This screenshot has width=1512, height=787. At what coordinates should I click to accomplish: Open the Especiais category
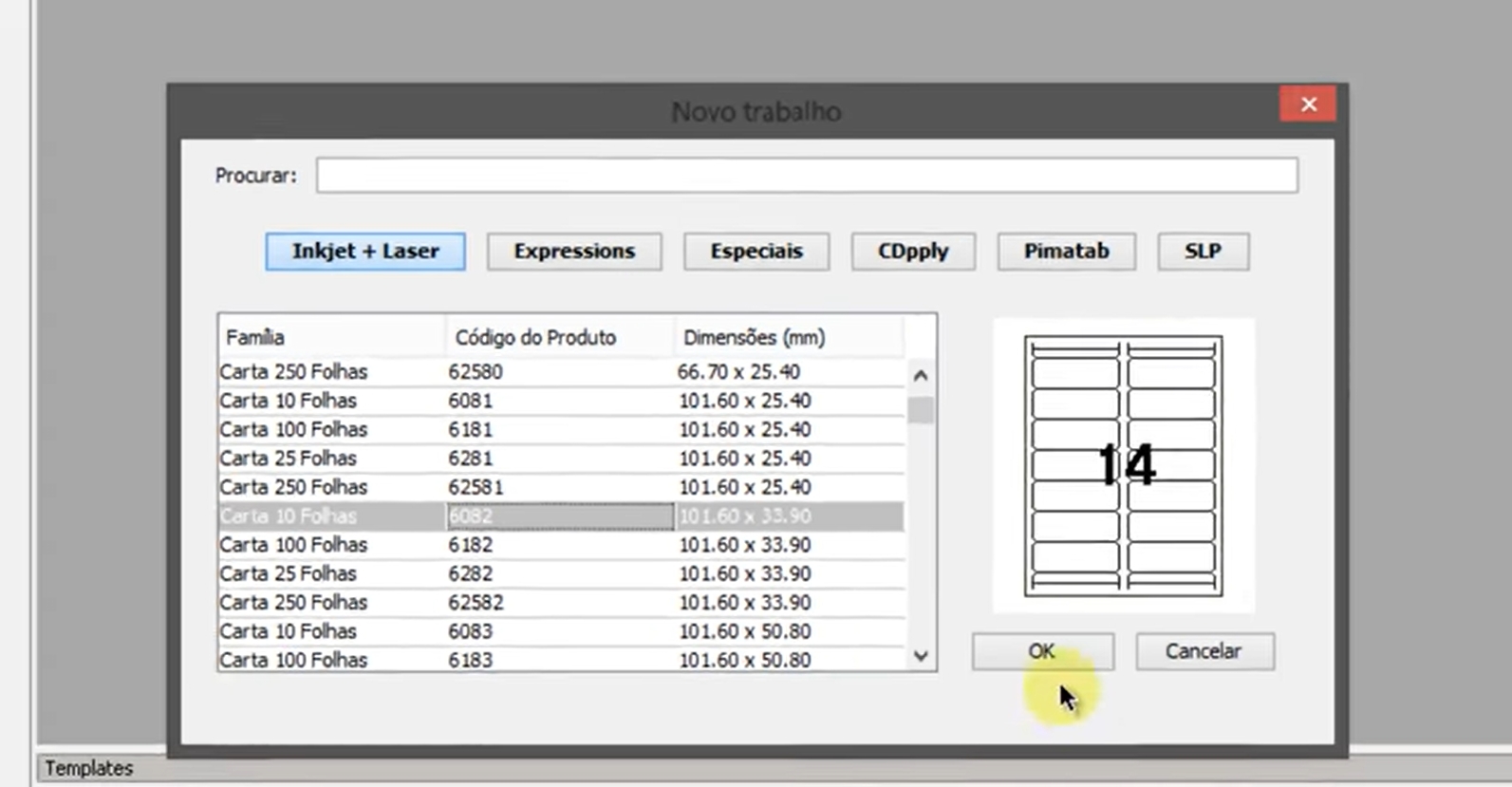[756, 252]
